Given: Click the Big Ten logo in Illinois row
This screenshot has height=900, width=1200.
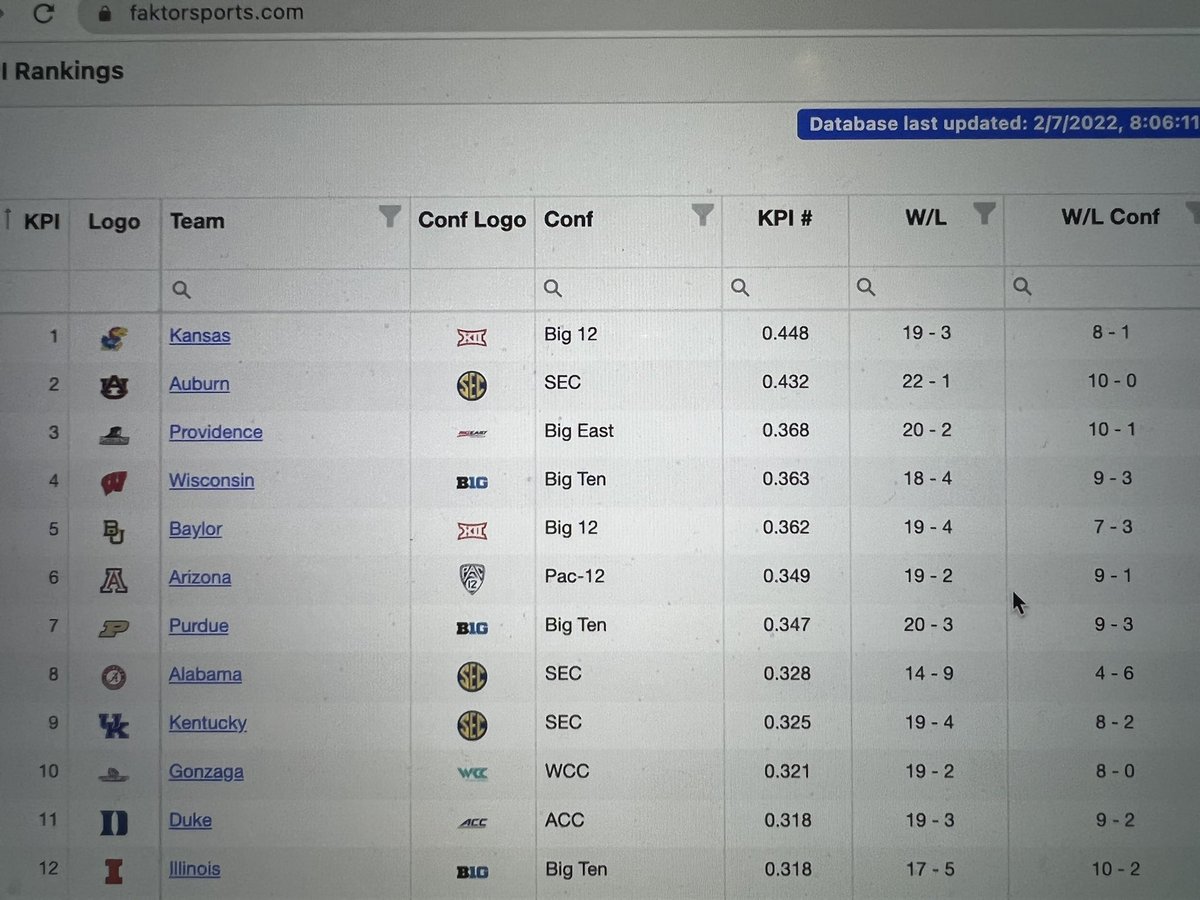Looking at the screenshot, I should point(471,871).
